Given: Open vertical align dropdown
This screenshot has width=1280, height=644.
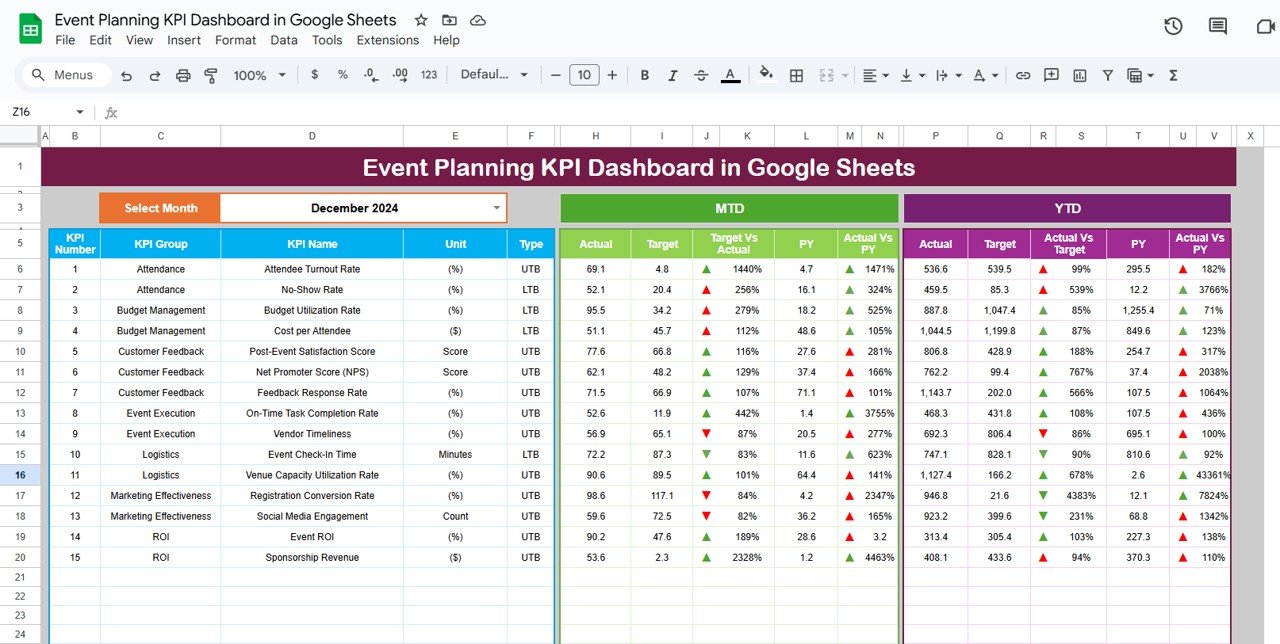Looking at the screenshot, I should (913, 75).
